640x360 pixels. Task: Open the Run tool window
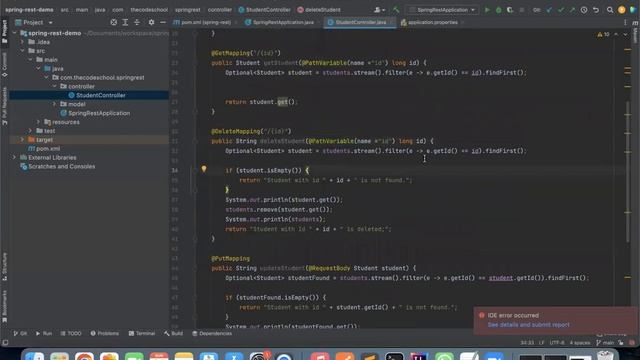click(x=44, y=333)
